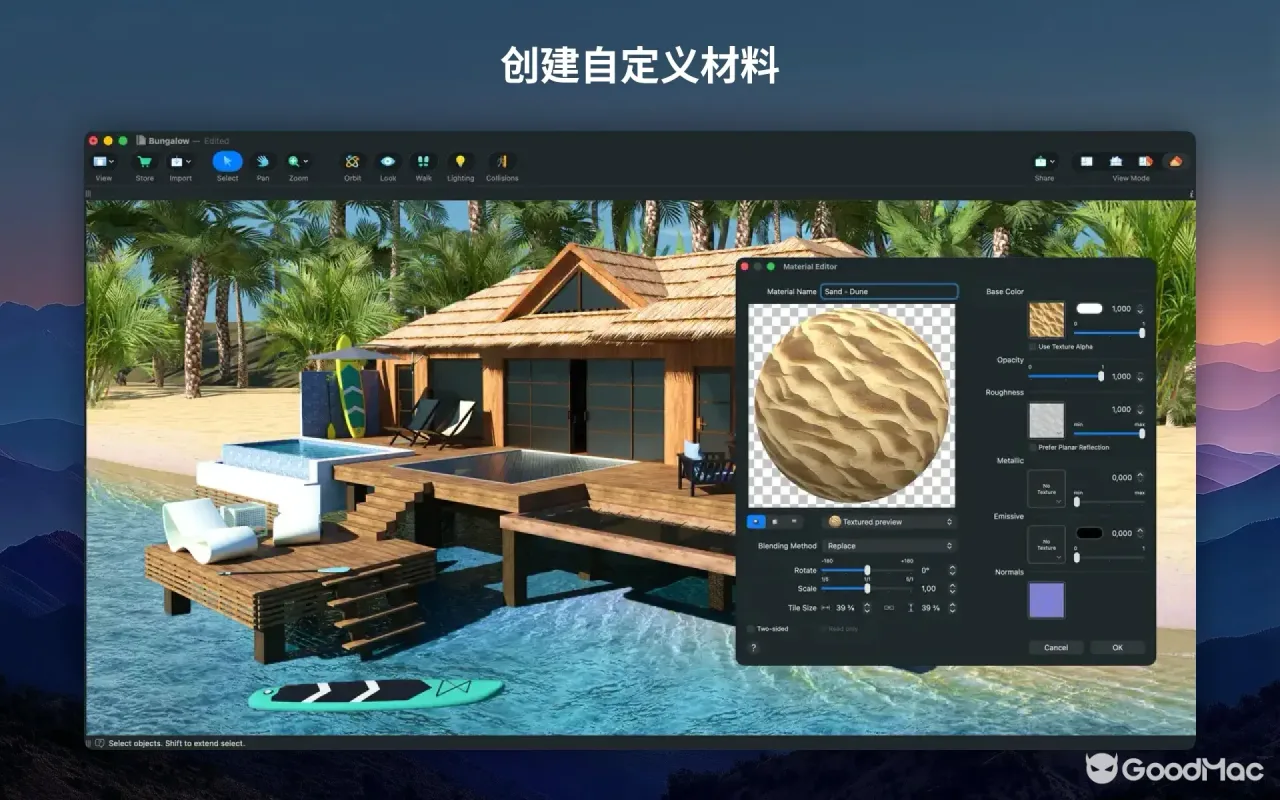Choose the Orbit navigation tool
The width and height of the screenshot is (1280, 800).
tap(352, 162)
